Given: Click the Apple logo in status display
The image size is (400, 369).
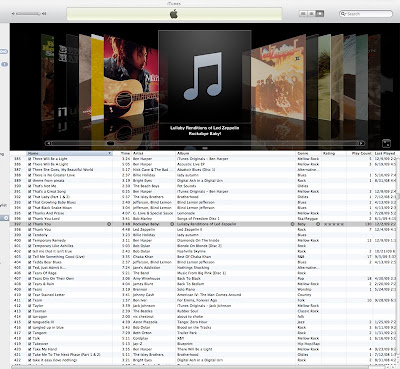Looking at the screenshot, I should pyautogui.click(x=174, y=14).
